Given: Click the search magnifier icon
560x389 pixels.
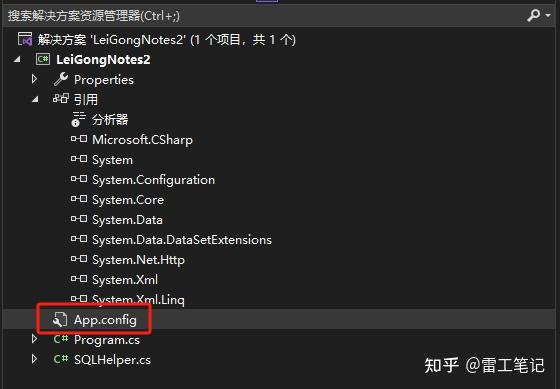Looking at the screenshot, I should click(x=534, y=15).
